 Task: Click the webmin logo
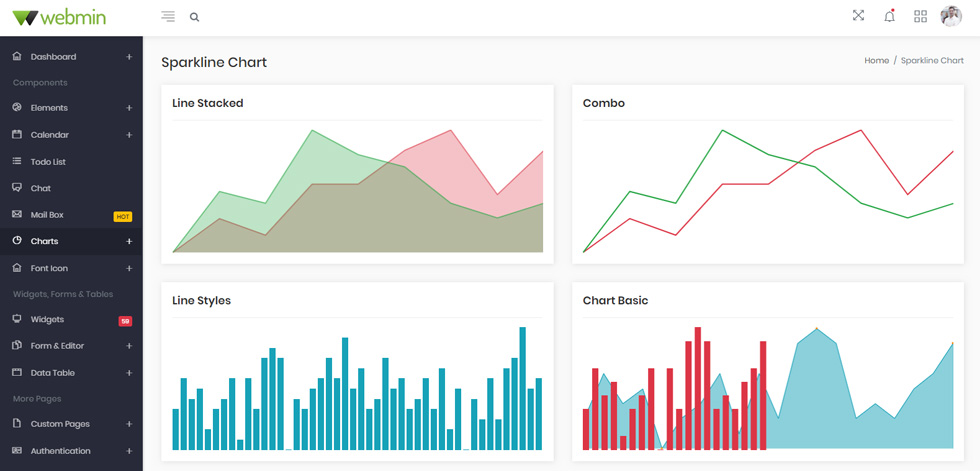point(59,17)
